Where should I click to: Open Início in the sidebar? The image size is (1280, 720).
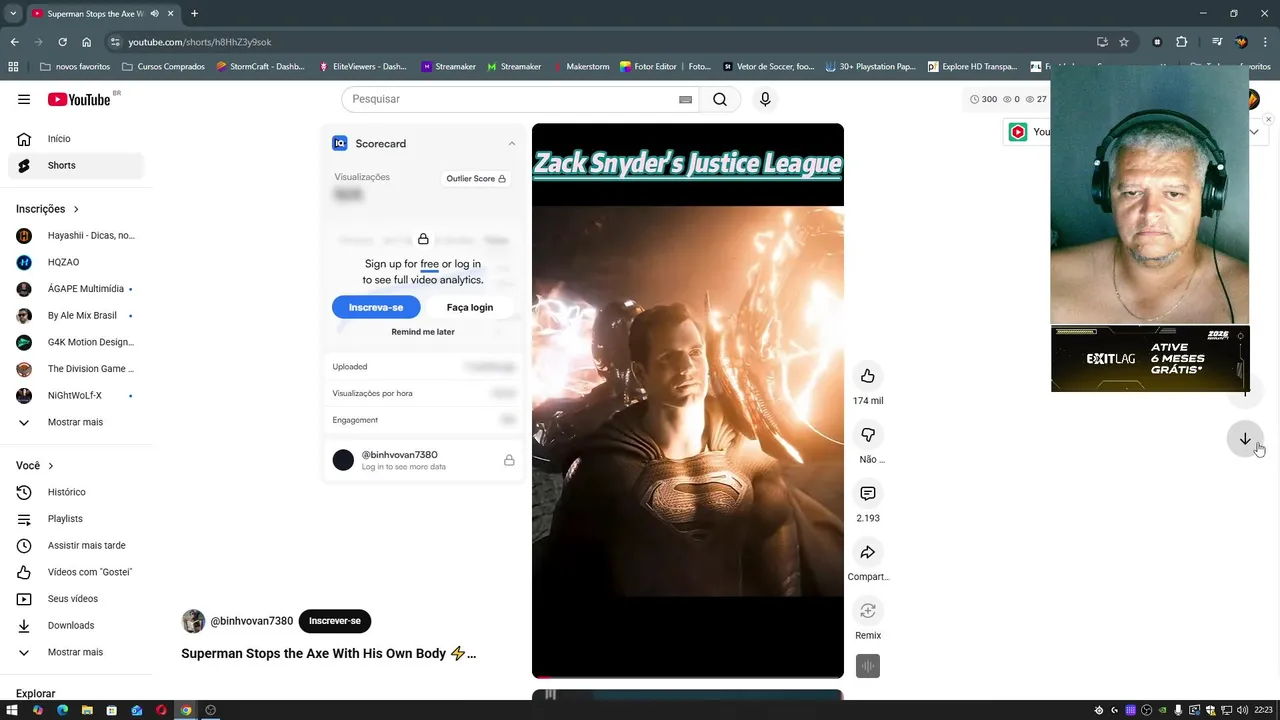(x=76, y=139)
